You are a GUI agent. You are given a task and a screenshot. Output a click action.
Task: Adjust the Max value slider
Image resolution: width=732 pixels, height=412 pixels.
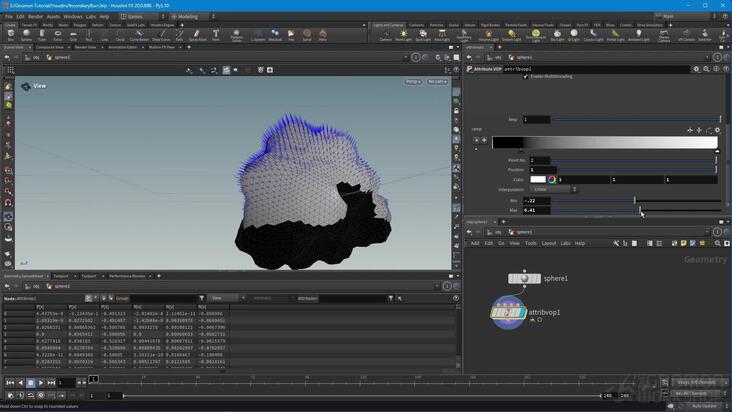coord(636,210)
